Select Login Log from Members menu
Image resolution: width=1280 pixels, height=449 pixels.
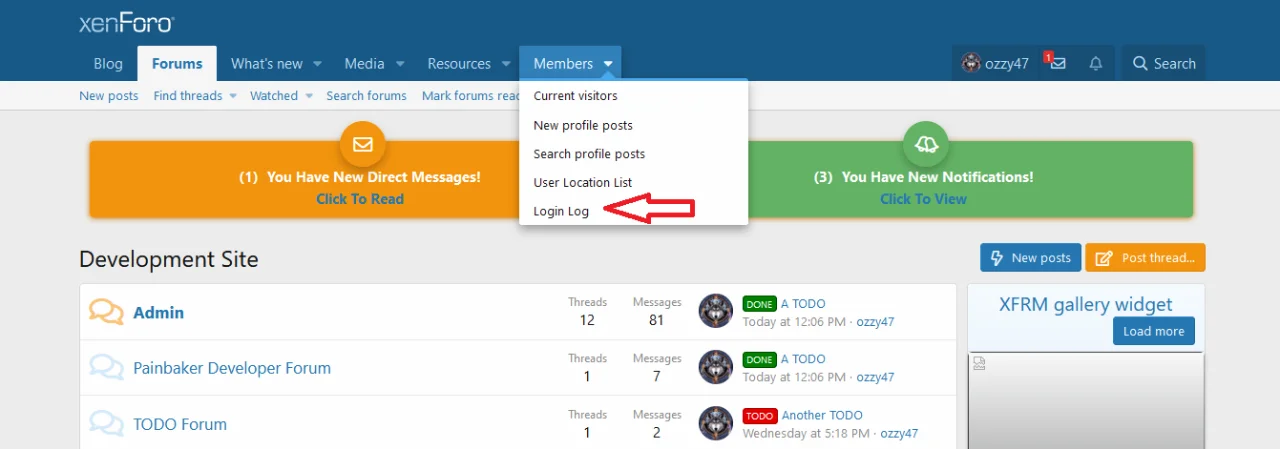[x=561, y=211]
